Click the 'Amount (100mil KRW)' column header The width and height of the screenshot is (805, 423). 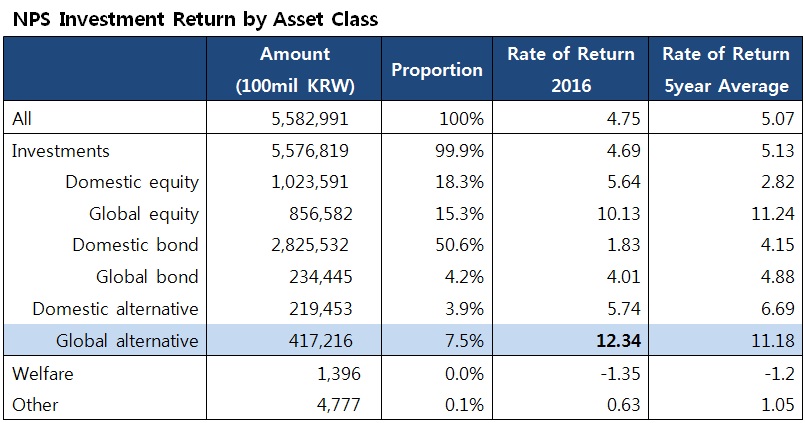click(295, 69)
